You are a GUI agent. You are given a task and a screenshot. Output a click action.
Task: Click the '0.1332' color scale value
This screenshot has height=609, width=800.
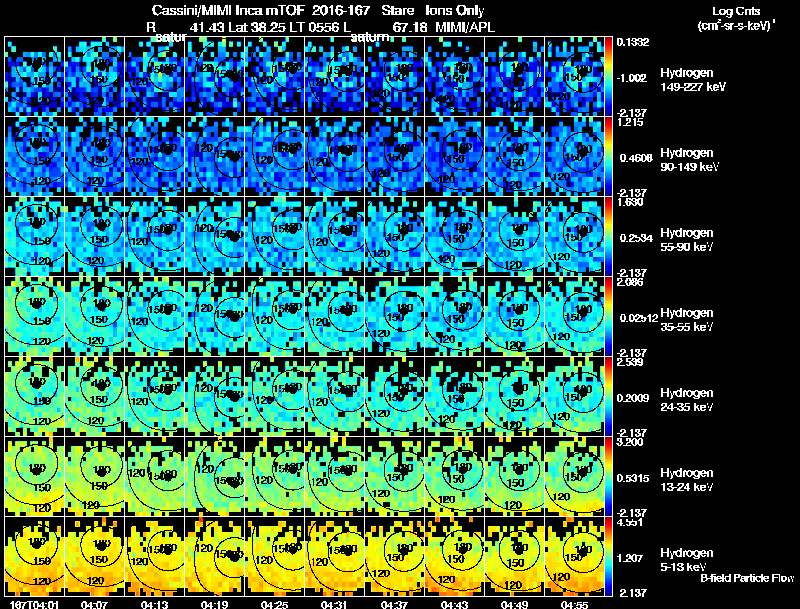point(633,42)
